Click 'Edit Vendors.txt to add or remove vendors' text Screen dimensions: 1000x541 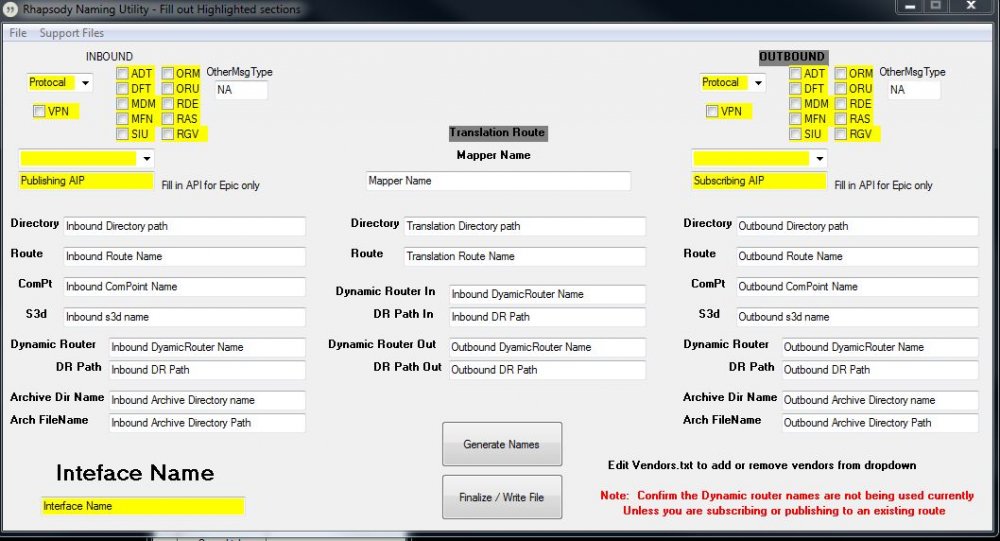click(x=761, y=465)
